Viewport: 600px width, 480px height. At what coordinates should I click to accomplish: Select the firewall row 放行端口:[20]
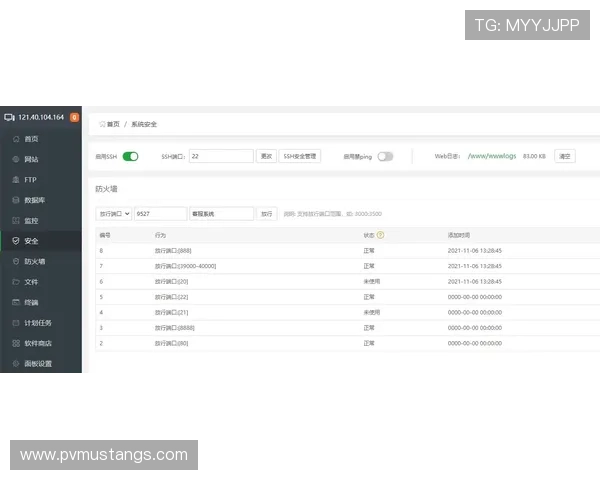coord(347,281)
